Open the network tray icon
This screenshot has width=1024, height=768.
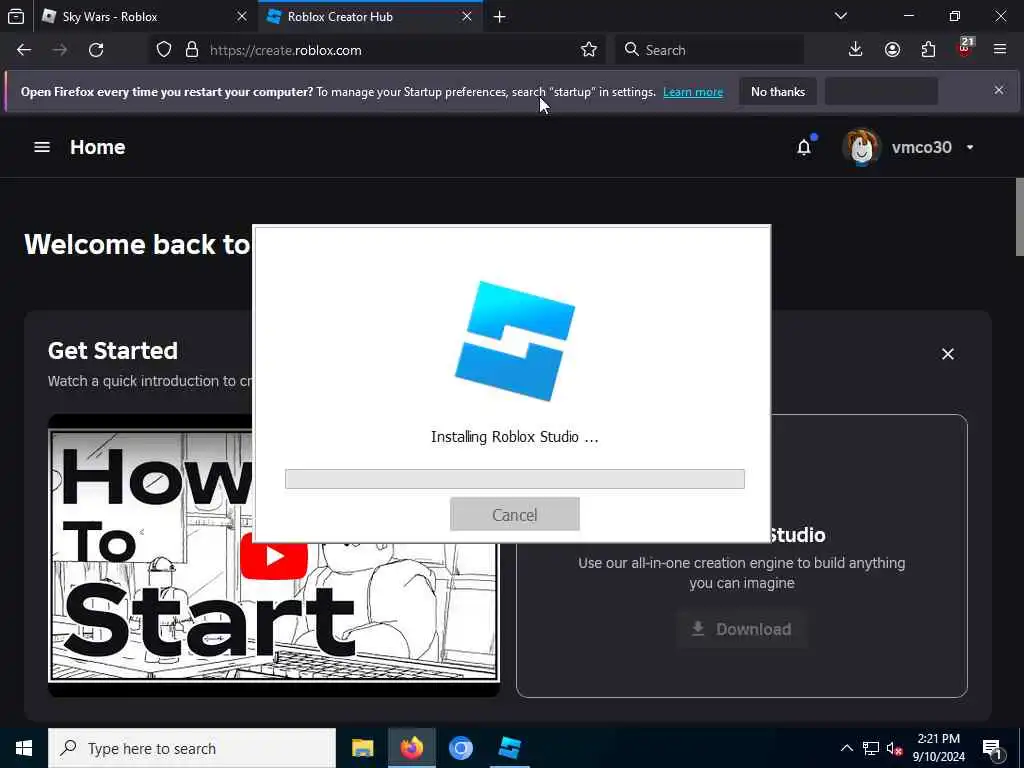click(871, 748)
